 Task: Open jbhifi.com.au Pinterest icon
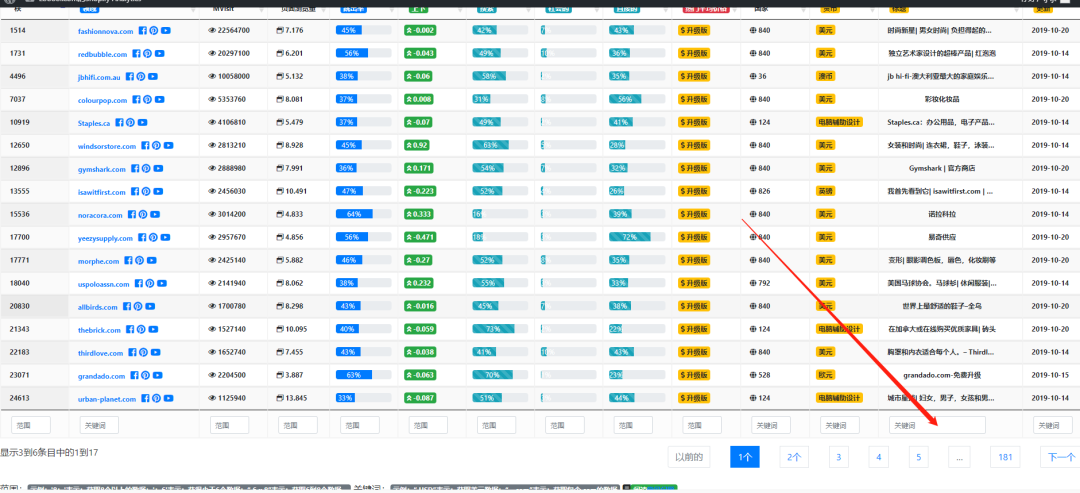click(141, 77)
